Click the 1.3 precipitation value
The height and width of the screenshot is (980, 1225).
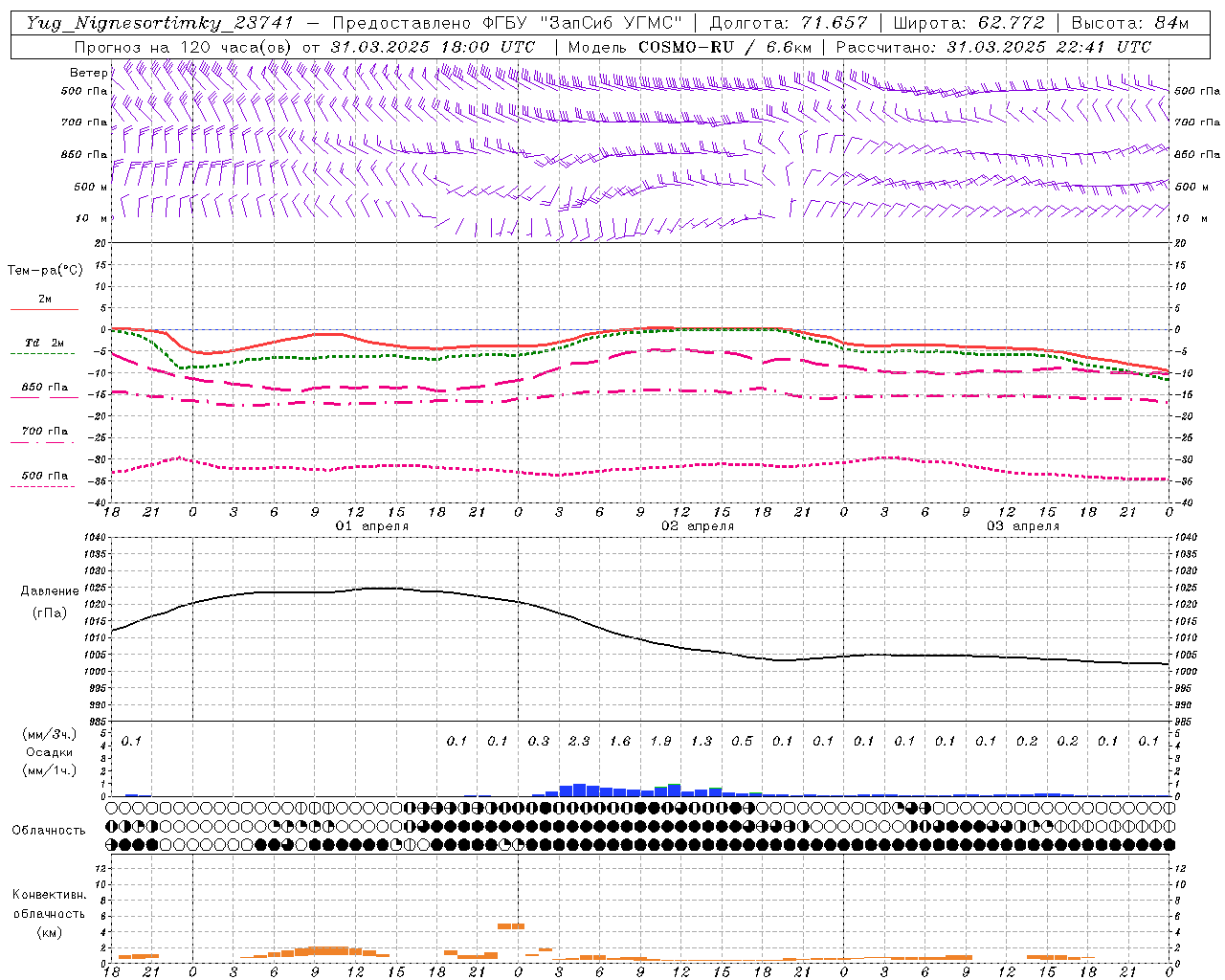702,741
